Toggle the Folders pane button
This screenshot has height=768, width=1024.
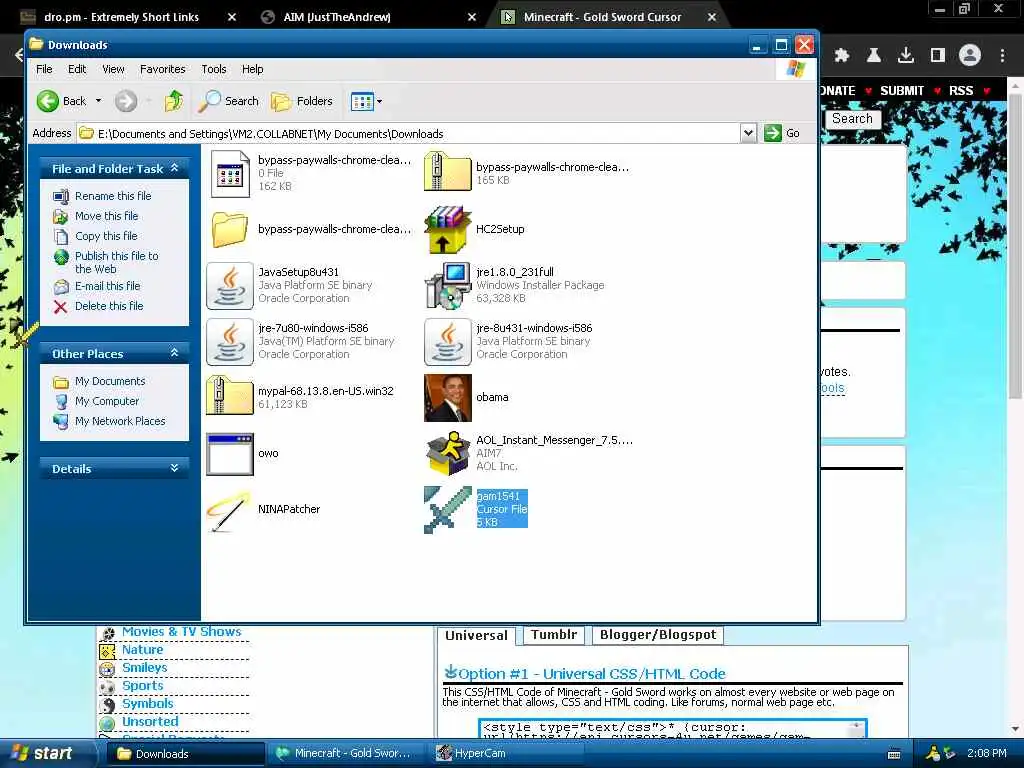302,101
